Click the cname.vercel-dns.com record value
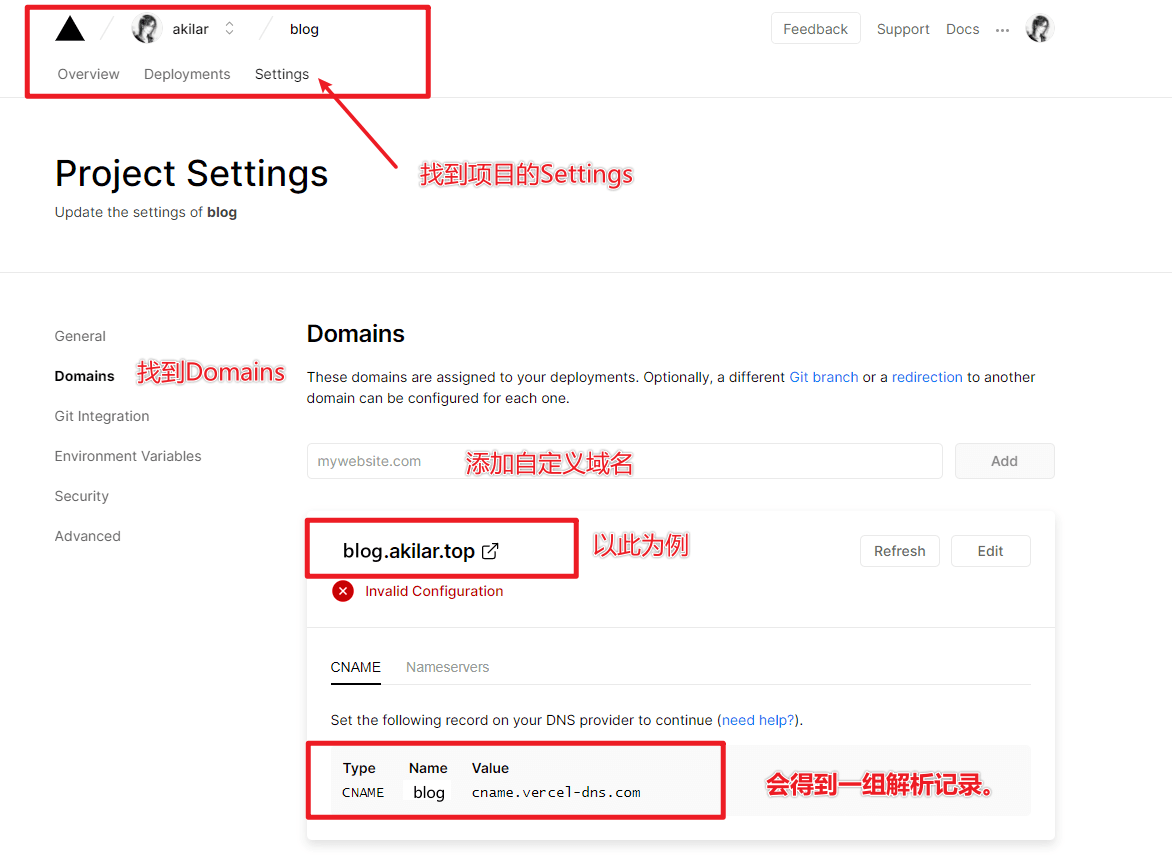The height and width of the screenshot is (857, 1172). pos(556,792)
